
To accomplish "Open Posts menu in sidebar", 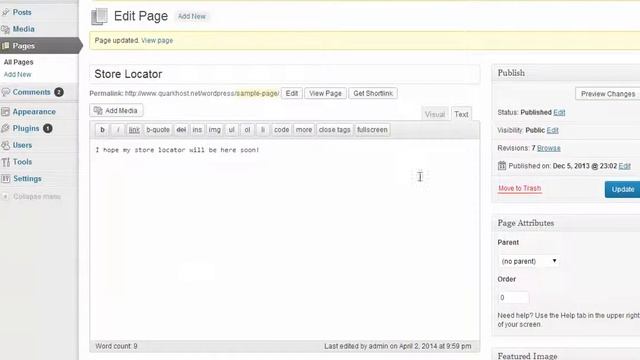I will point(22,12).
